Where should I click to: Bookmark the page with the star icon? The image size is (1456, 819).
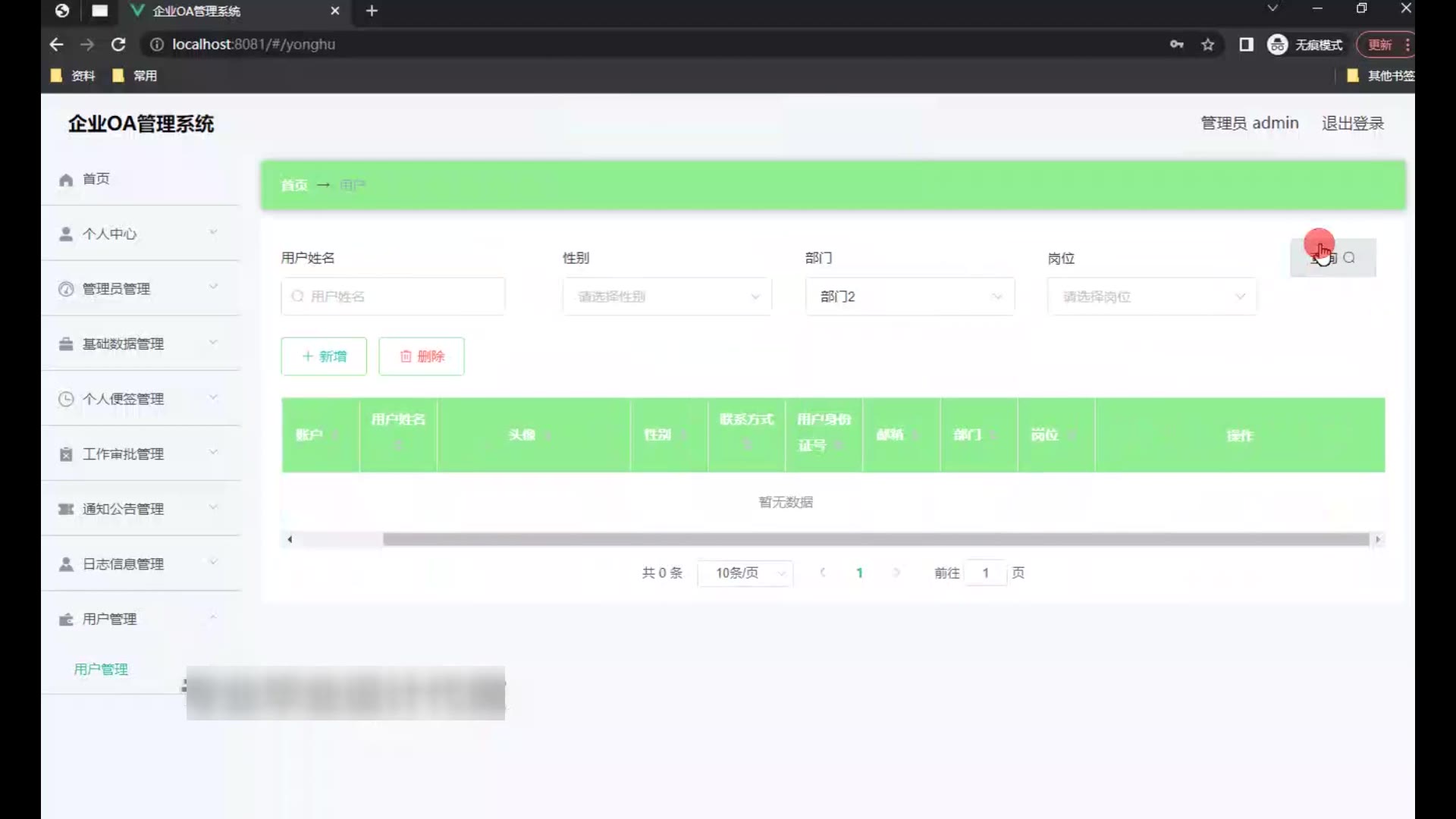(x=1208, y=45)
